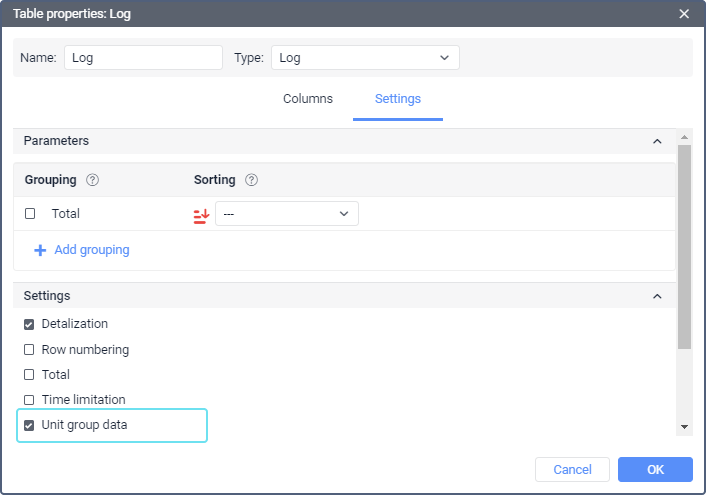Close the Table properties dialog
This screenshot has height=495, width=706.
coord(684,14)
